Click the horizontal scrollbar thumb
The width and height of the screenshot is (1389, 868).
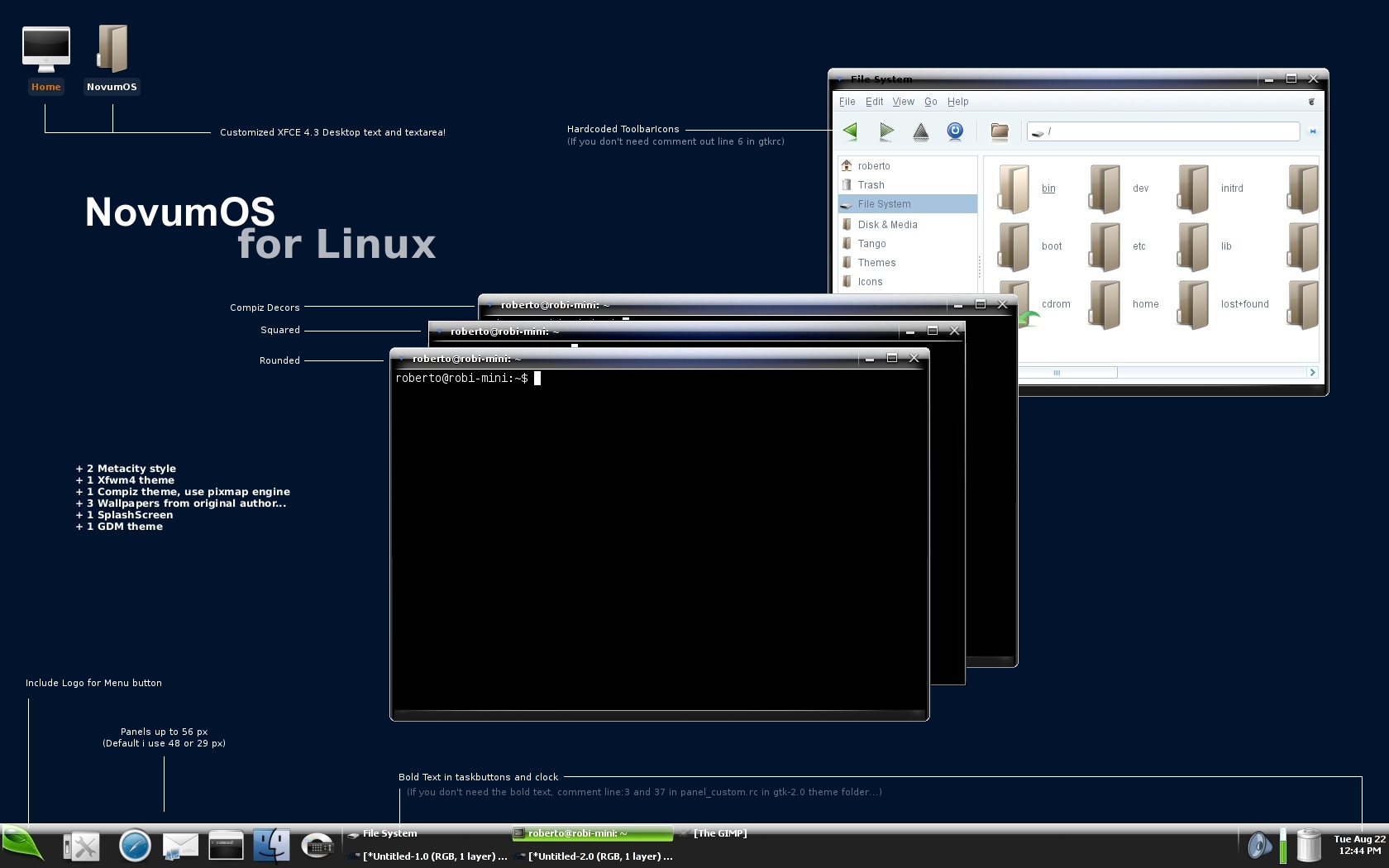coord(1067,373)
